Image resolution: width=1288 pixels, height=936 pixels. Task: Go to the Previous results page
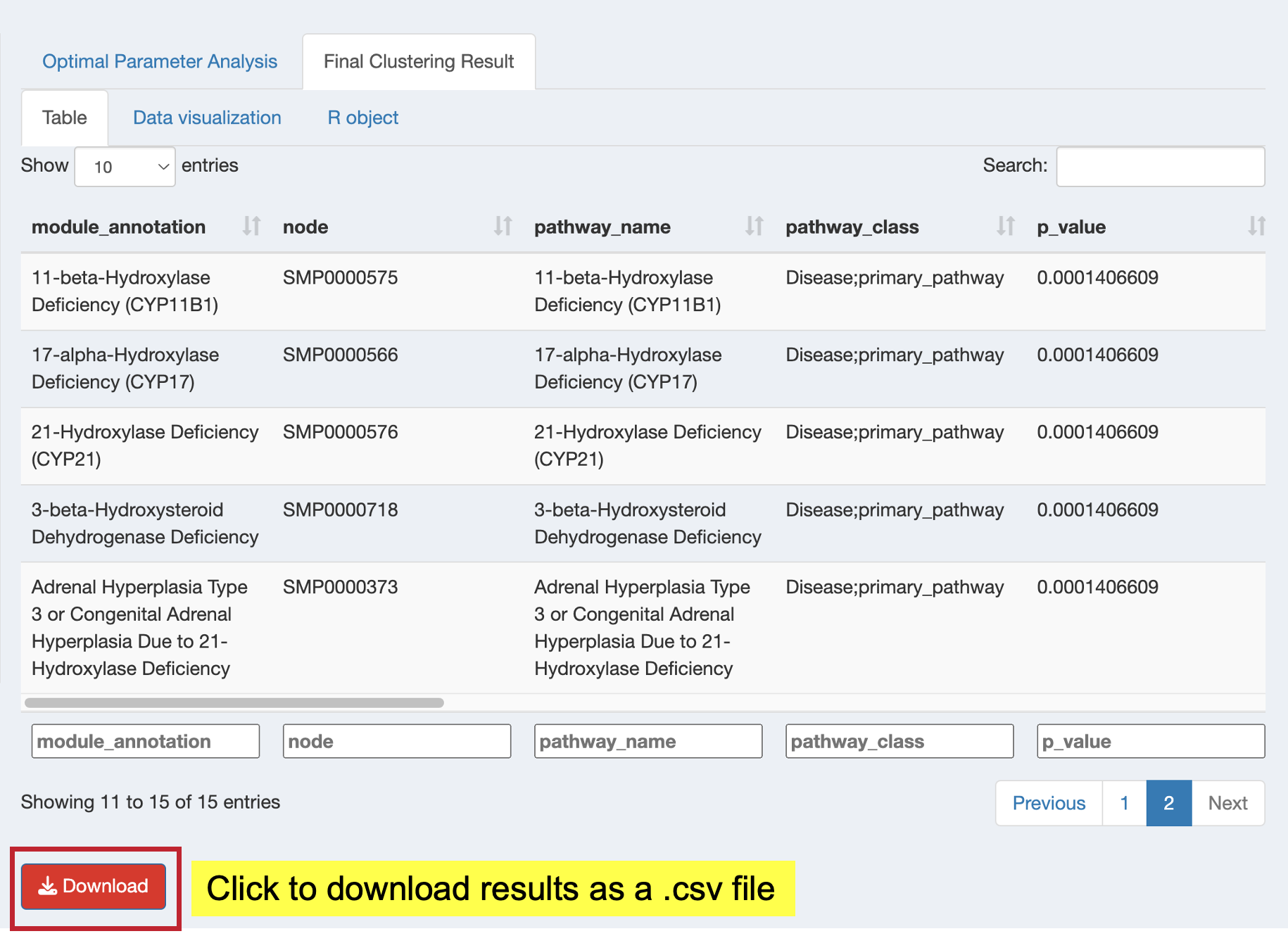click(1049, 803)
